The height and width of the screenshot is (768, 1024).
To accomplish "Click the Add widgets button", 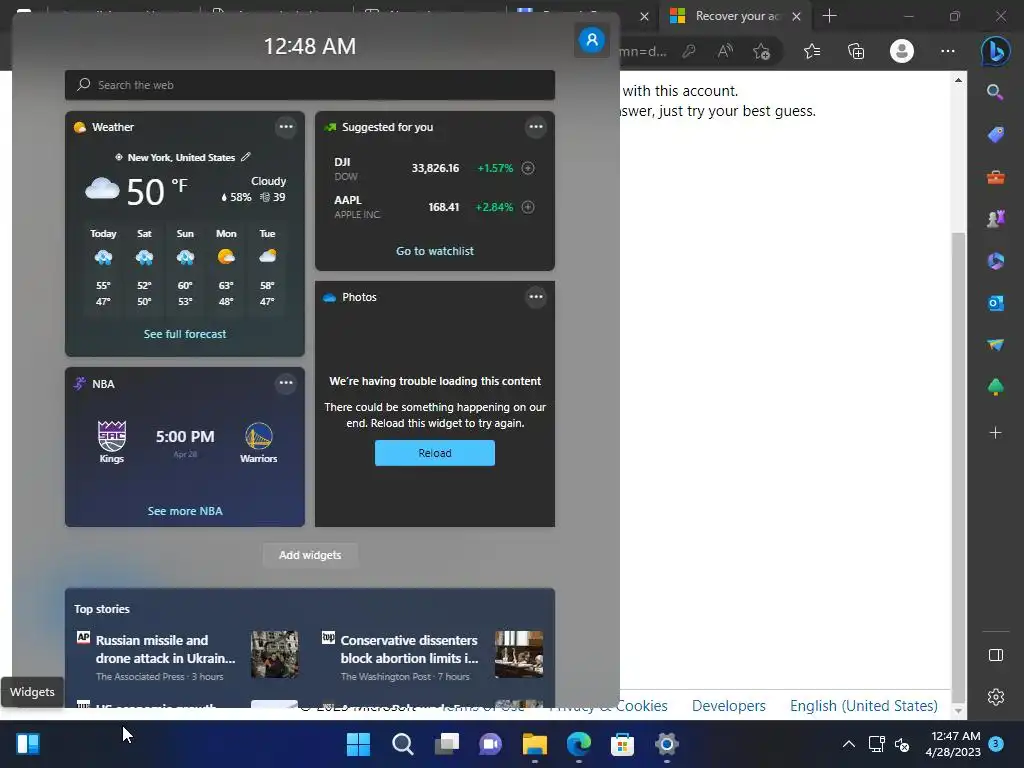I will [310, 554].
